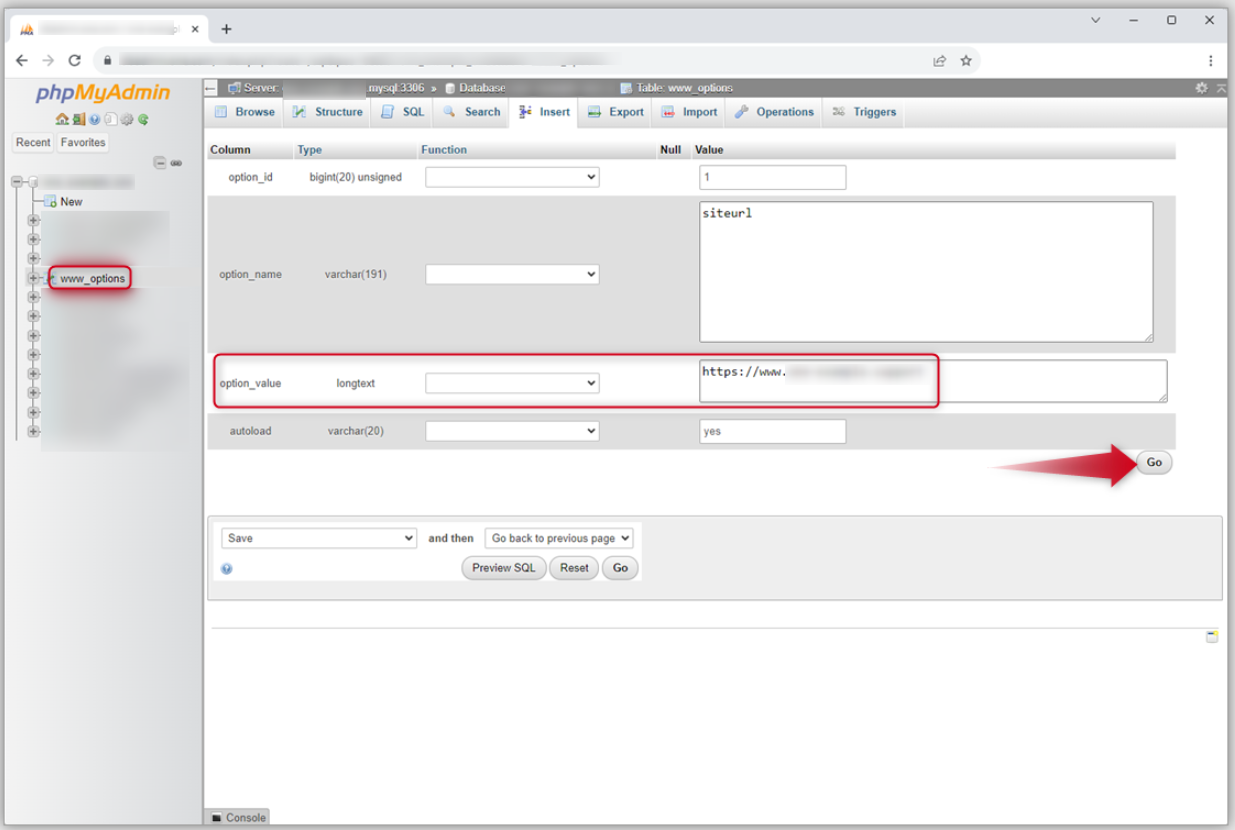Open navigation panel settings gear icon

tap(127, 120)
